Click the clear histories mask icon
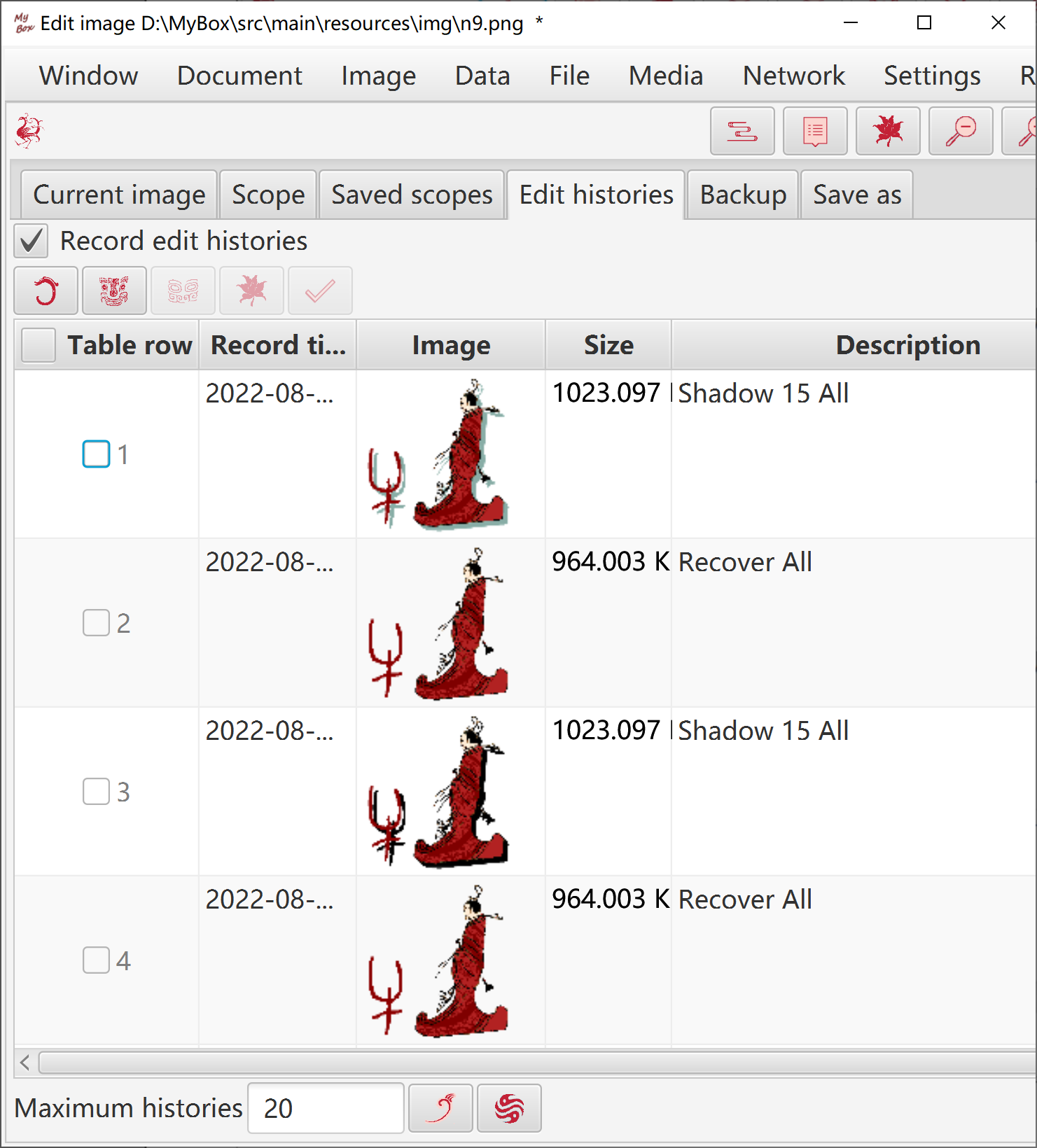The height and width of the screenshot is (1148, 1037). (x=114, y=290)
